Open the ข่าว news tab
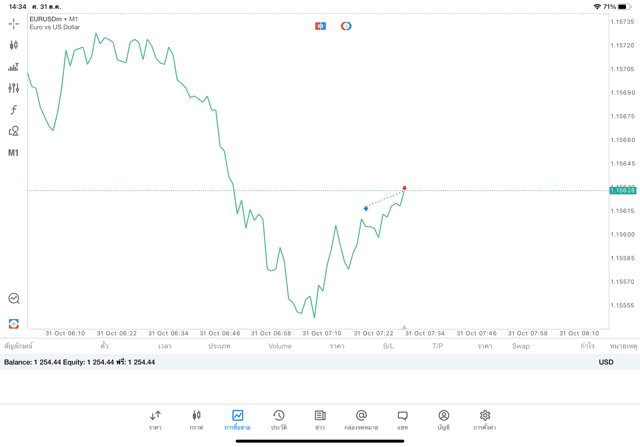640x447 pixels. coord(320,420)
